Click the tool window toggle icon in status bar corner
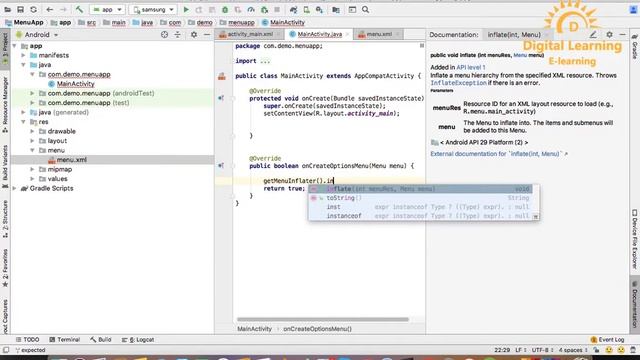 [x=6, y=350]
